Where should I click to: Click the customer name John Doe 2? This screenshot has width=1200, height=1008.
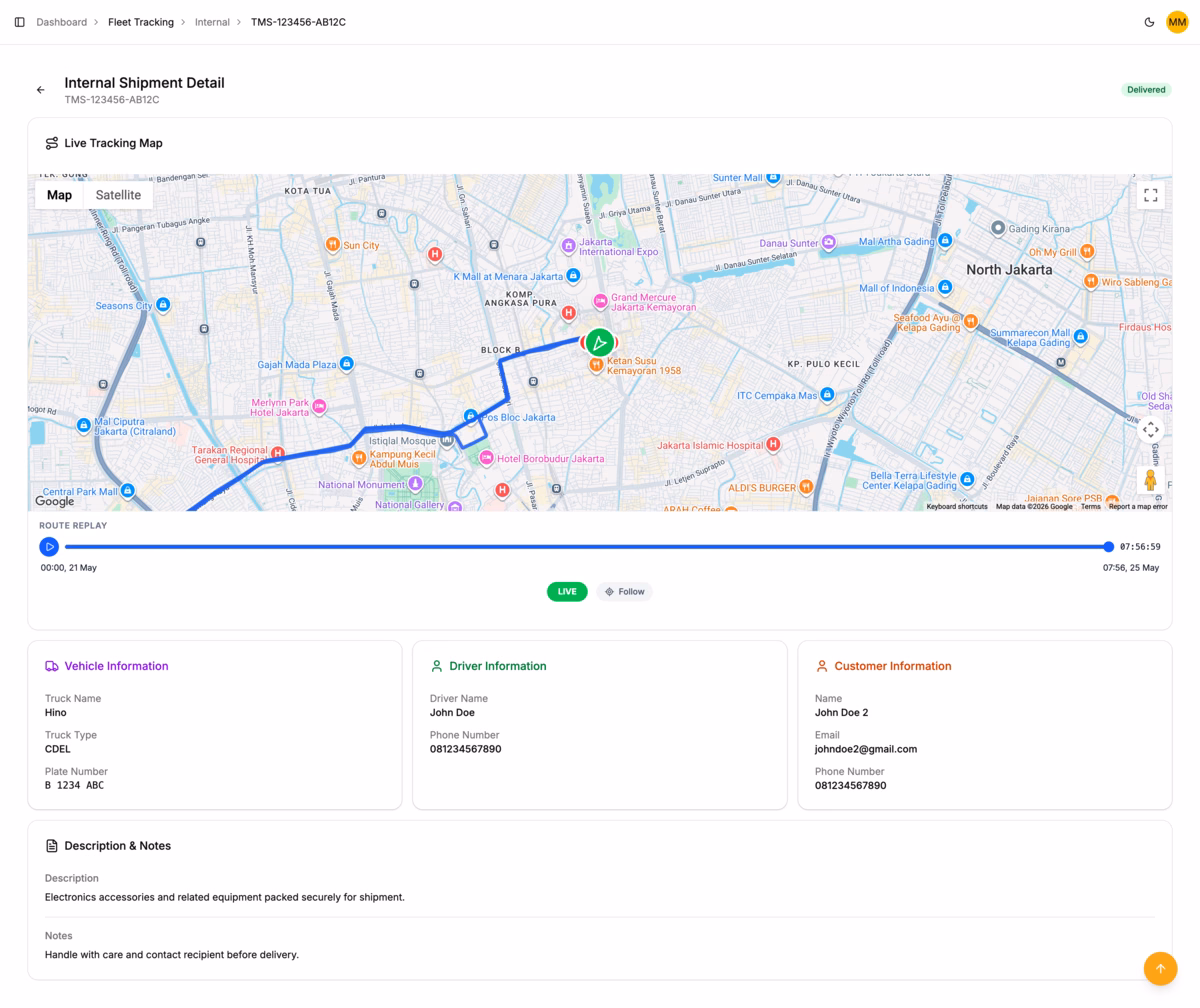(842, 713)
